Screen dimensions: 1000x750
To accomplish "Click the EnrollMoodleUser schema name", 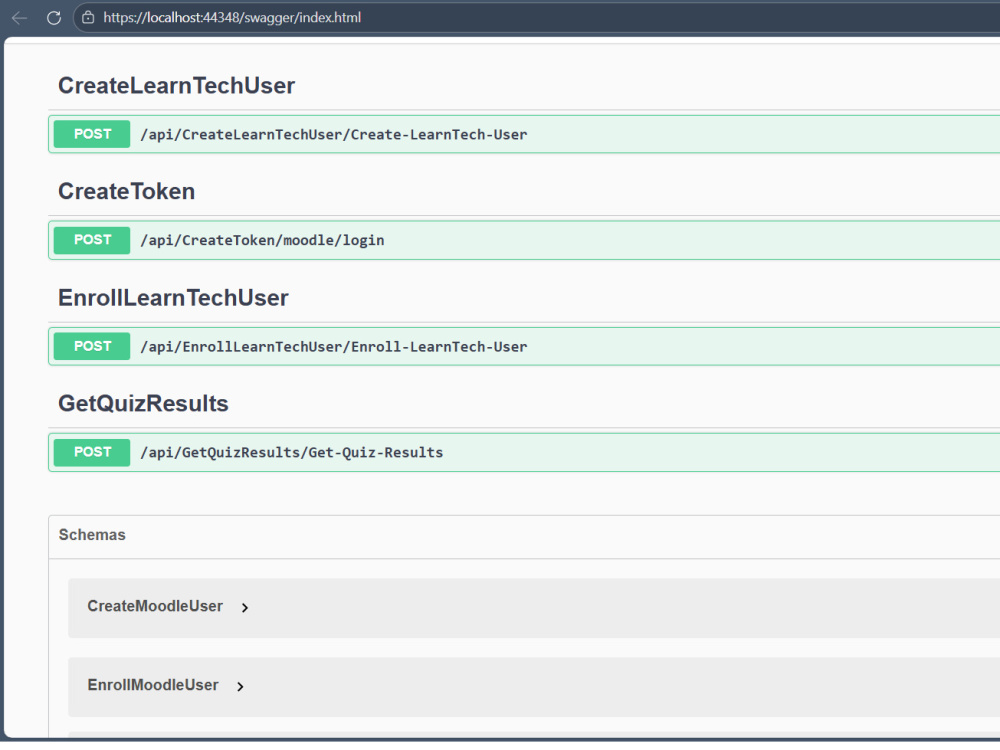I will pos(152,685).
